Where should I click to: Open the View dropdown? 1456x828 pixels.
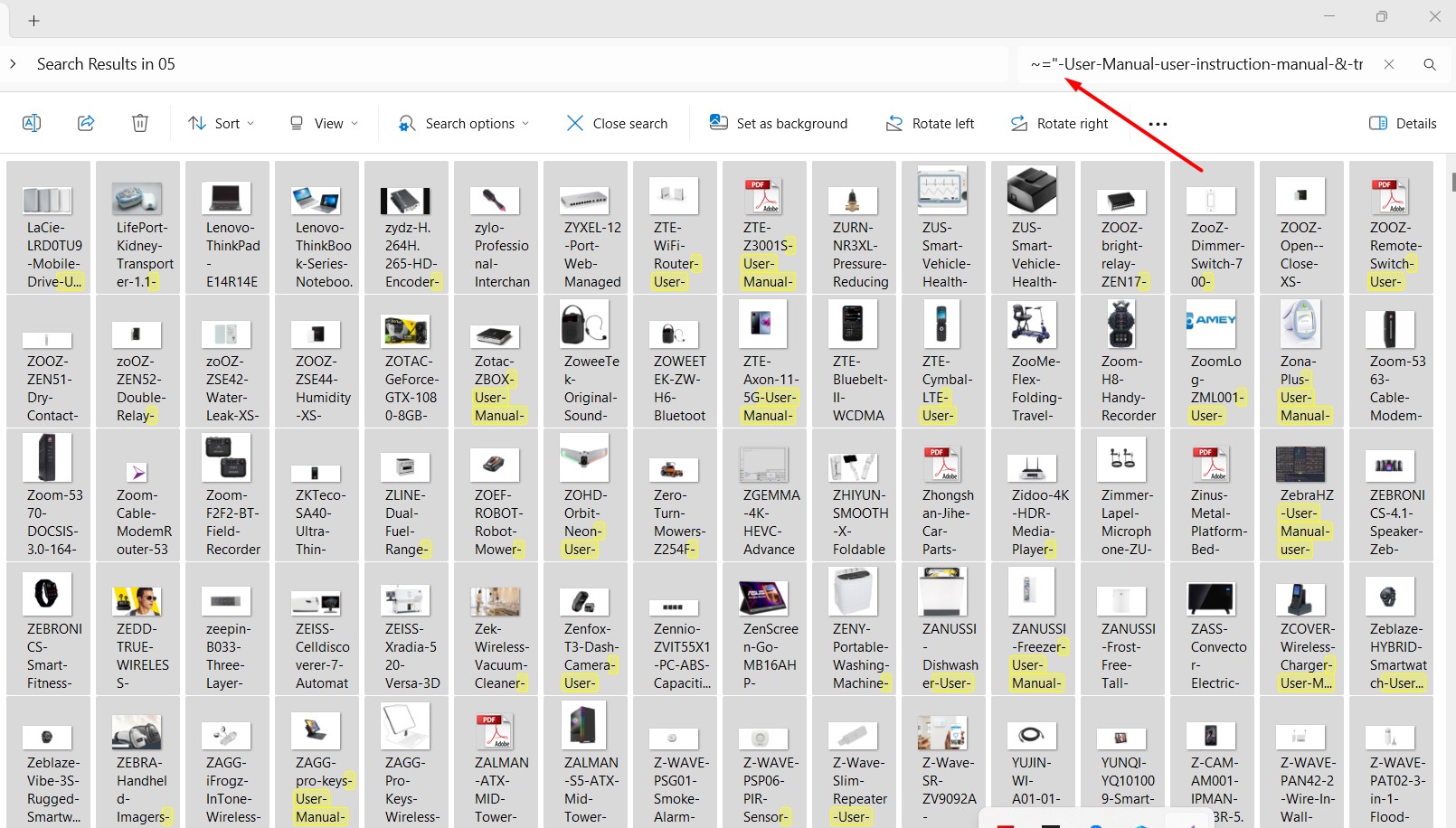(324, 123)
